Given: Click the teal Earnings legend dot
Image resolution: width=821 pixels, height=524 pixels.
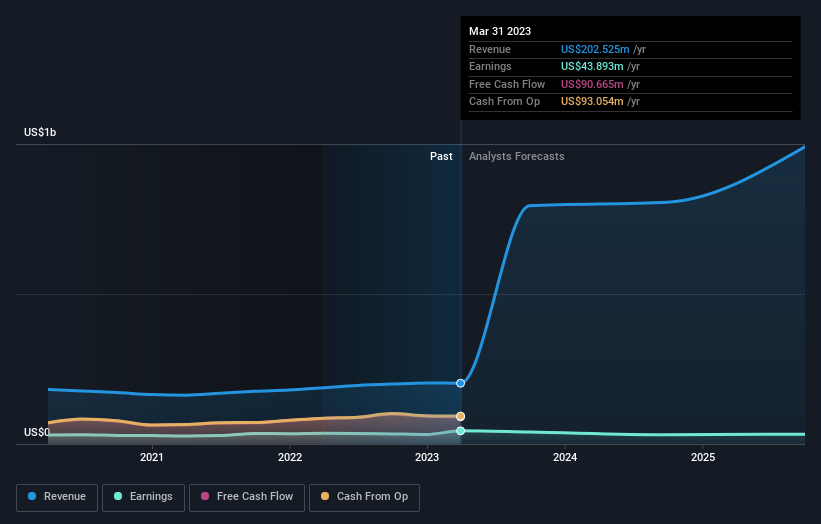Looking at the screenshot, I should (x=118, y=496).
